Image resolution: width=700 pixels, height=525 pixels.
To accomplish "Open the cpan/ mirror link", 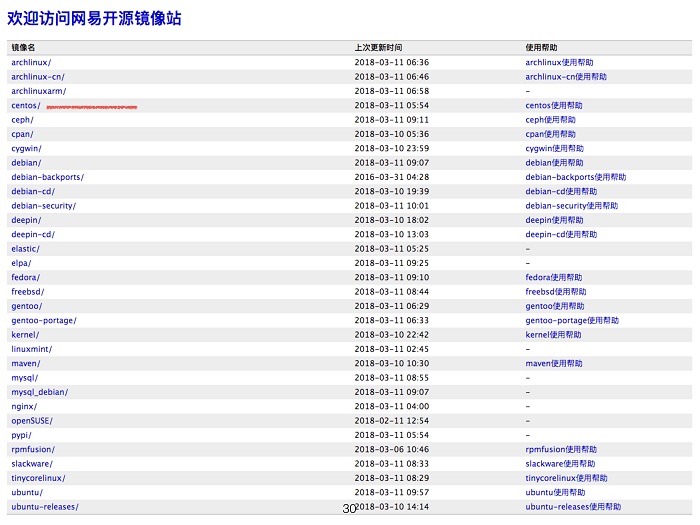I will coord(22,134).
